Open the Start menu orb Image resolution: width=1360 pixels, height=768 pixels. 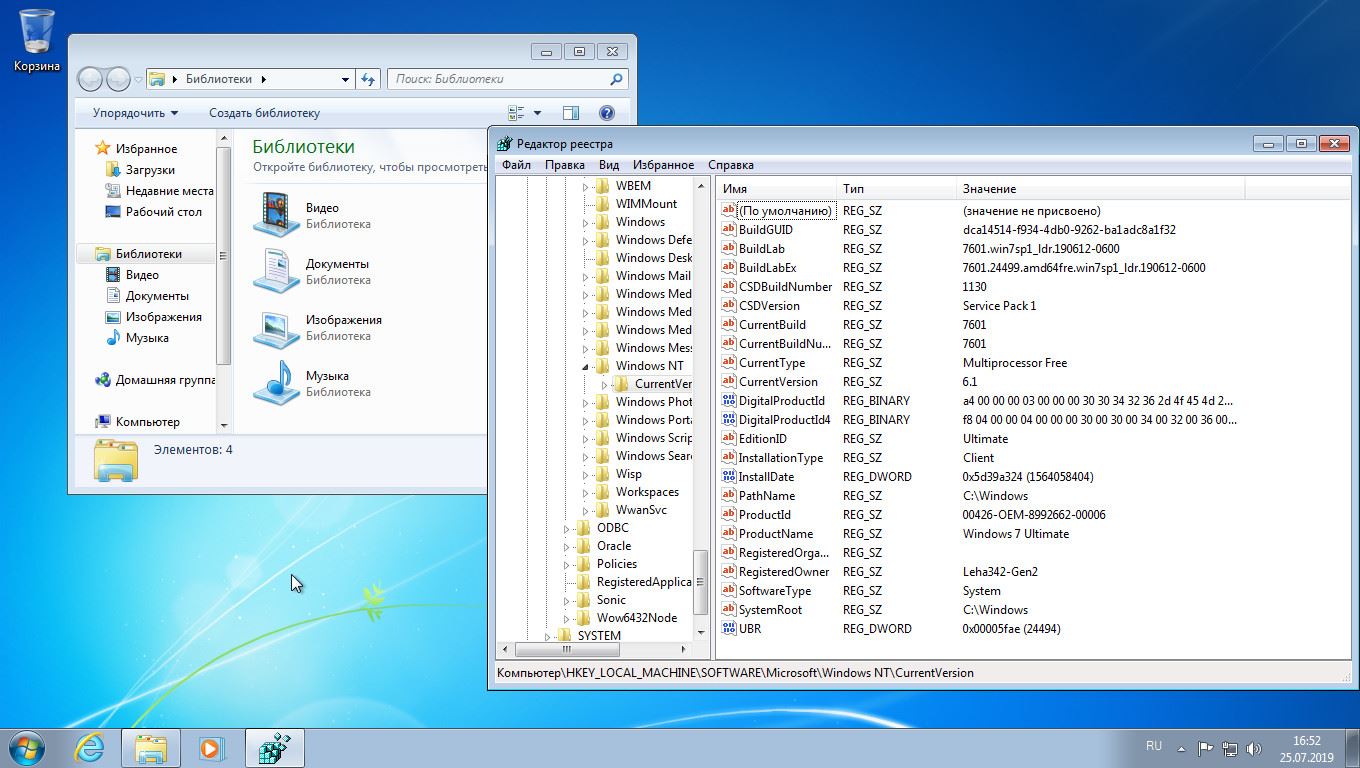pos(27,748)
